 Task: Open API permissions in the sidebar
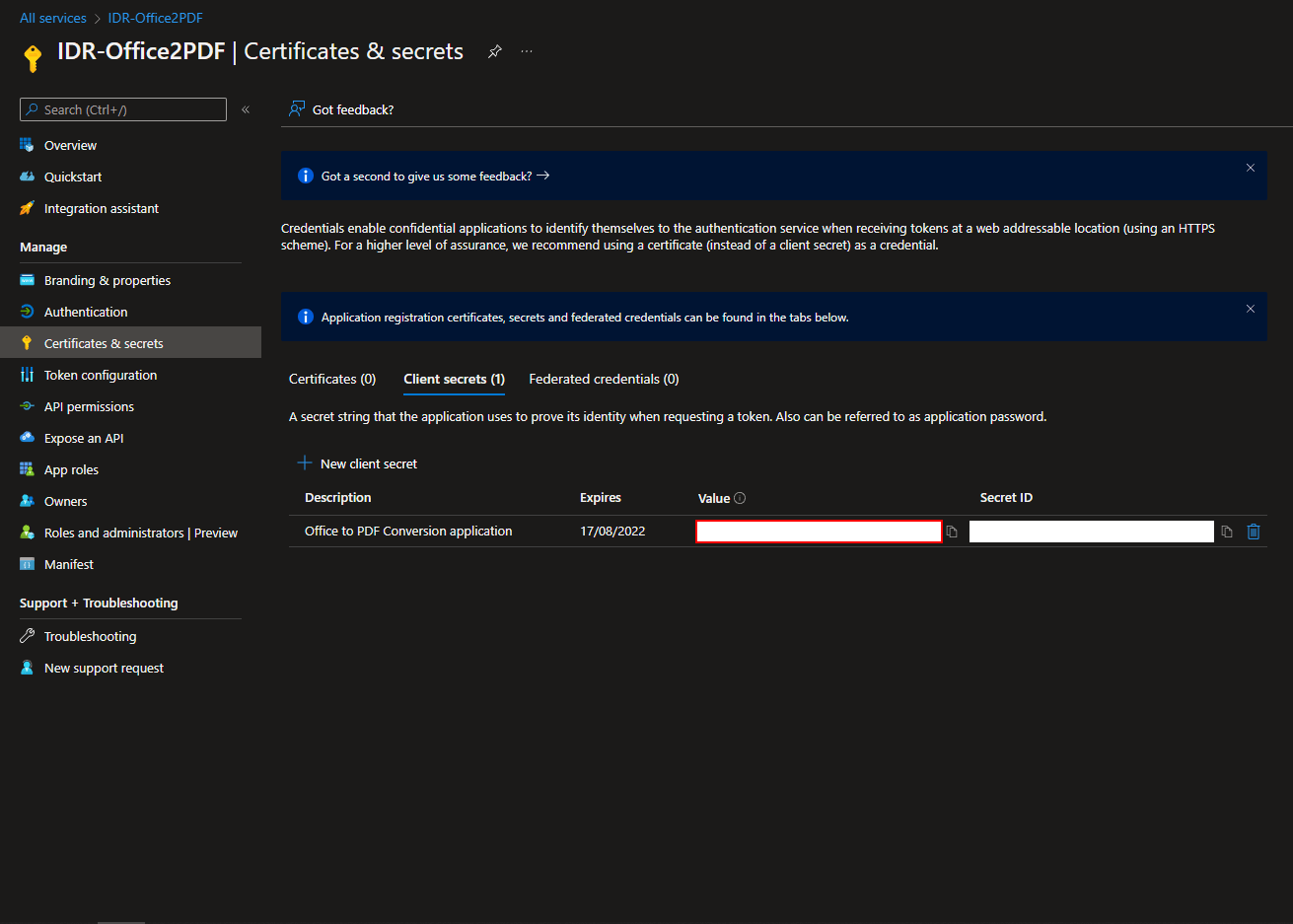coord(89,406)
